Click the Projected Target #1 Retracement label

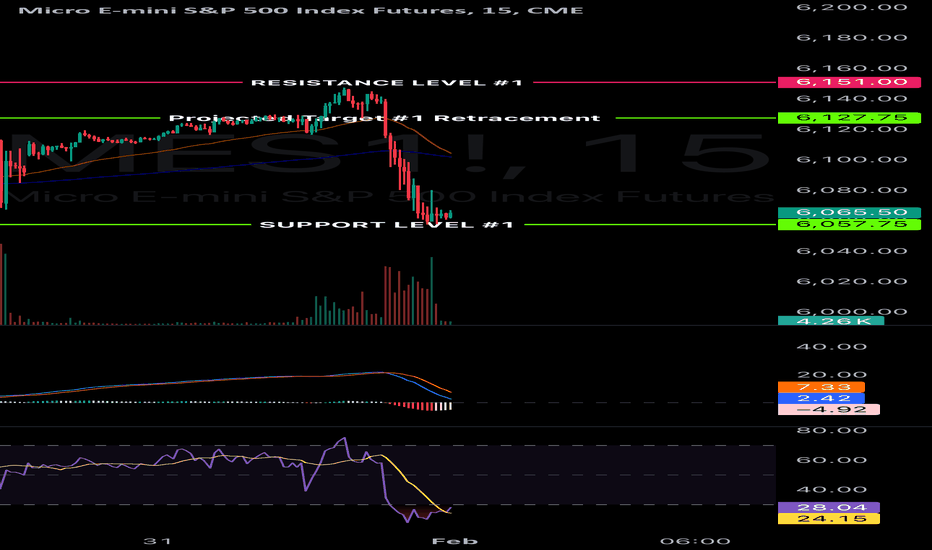point(385,118)
